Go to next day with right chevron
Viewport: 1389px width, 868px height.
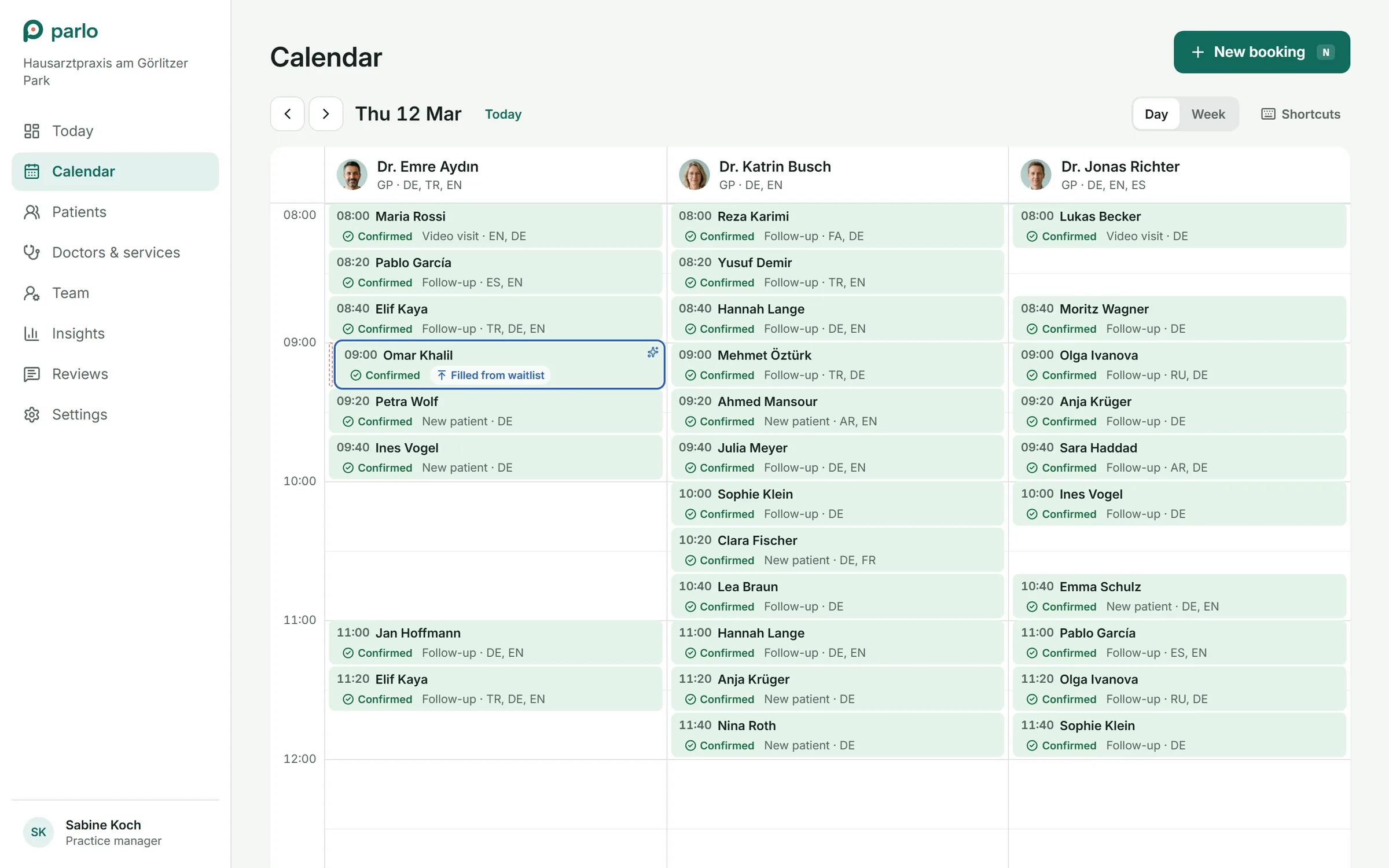coord(326,114)
